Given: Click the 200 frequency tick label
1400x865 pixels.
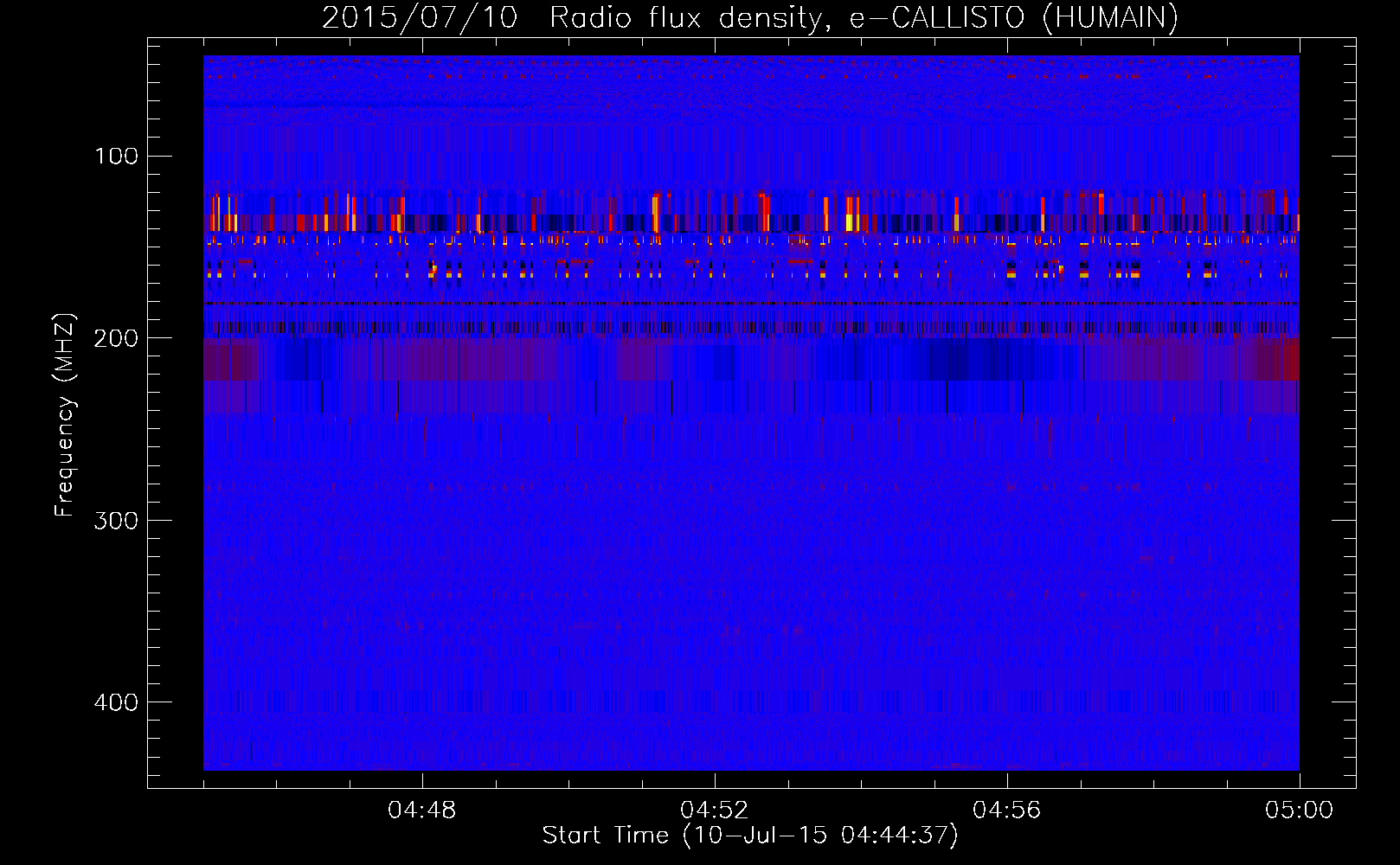Looking at the screenshot, I should [117, 338].
